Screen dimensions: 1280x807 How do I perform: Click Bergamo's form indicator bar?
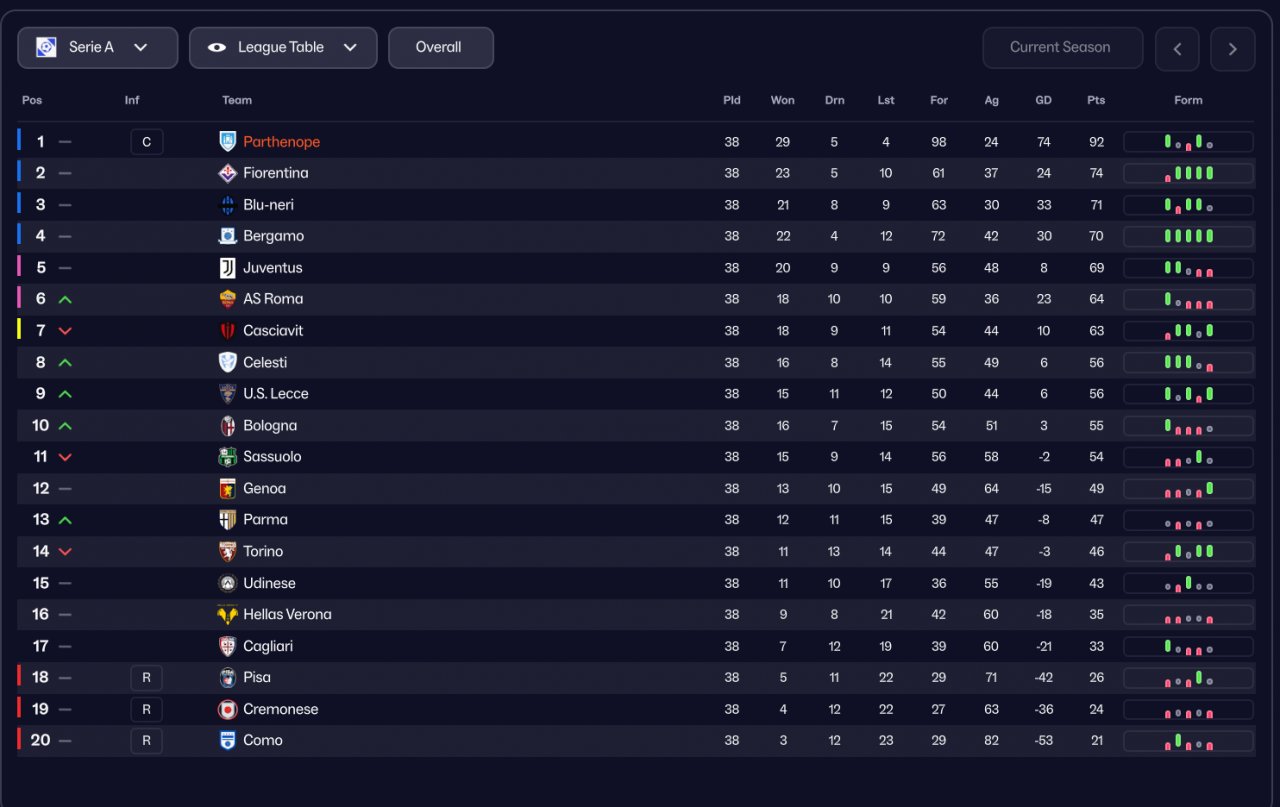pyautogui.click(x=1188, y=236)
